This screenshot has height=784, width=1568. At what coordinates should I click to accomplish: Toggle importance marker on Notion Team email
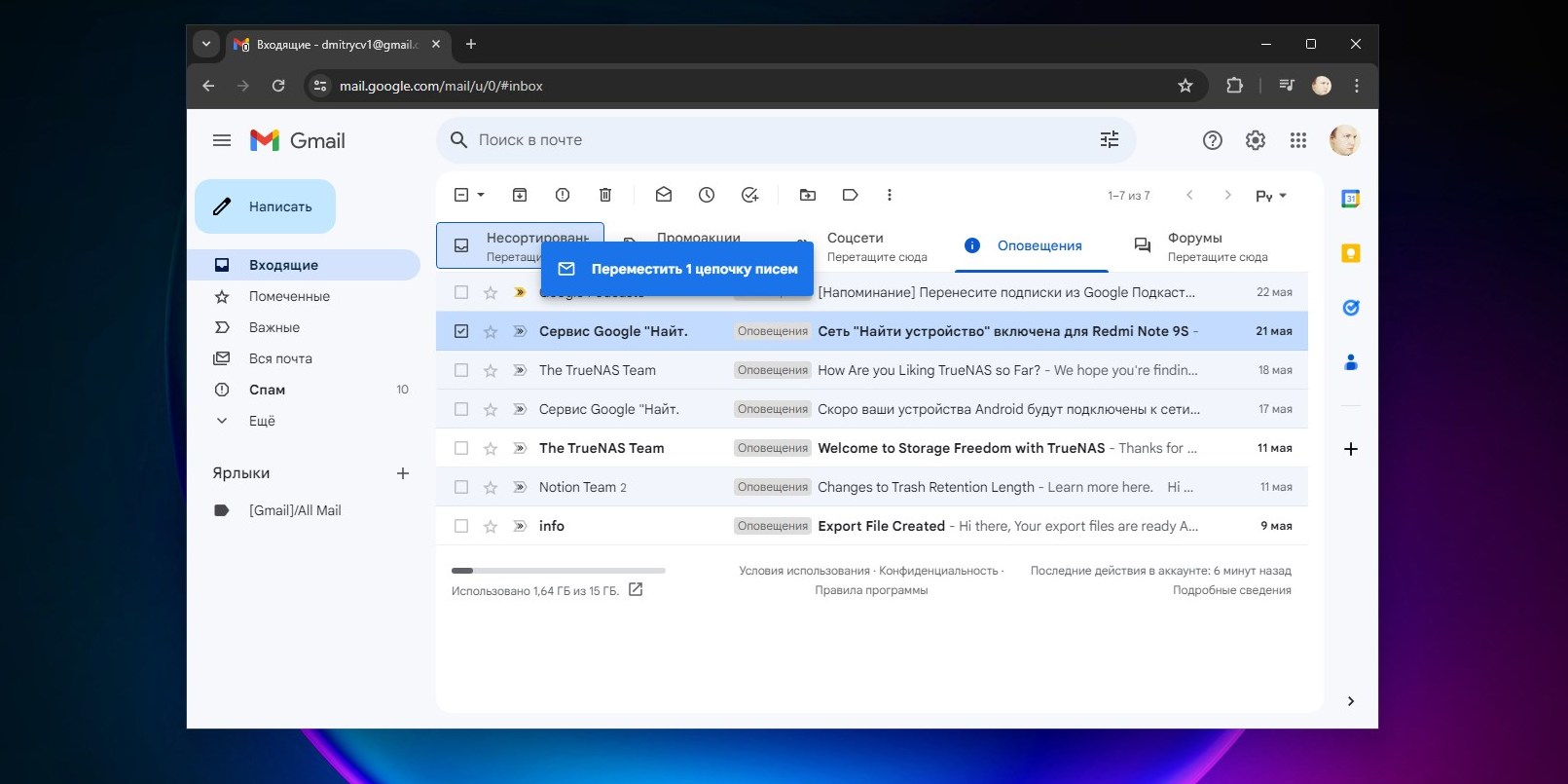(x=520, y=487)
